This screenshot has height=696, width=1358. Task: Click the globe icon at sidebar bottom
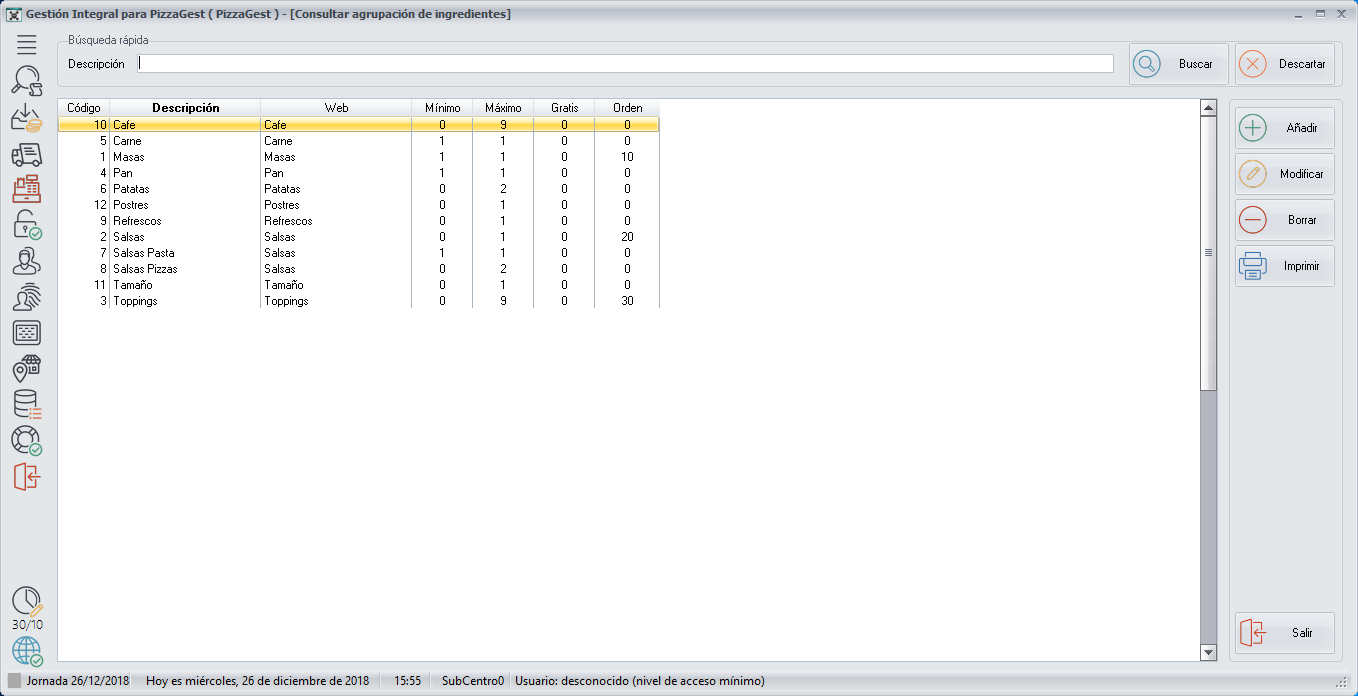[x=27, y=651]
